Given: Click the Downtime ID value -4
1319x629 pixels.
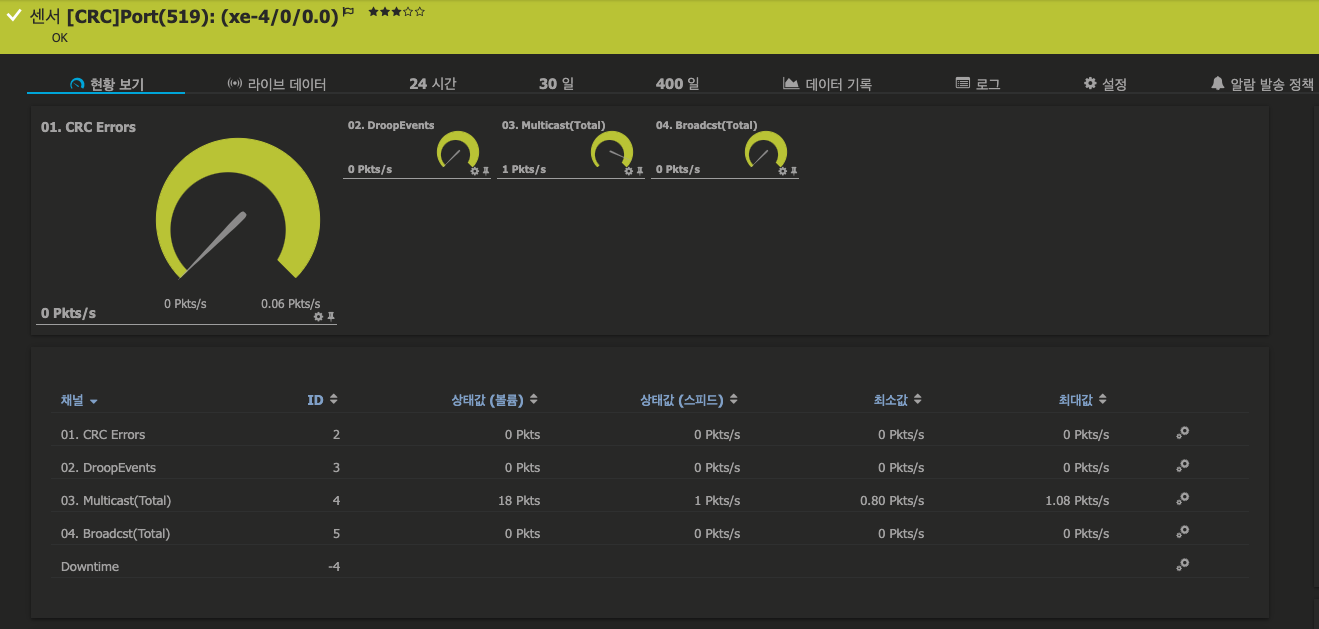Looking at the screenshot, I should point(334,567).
